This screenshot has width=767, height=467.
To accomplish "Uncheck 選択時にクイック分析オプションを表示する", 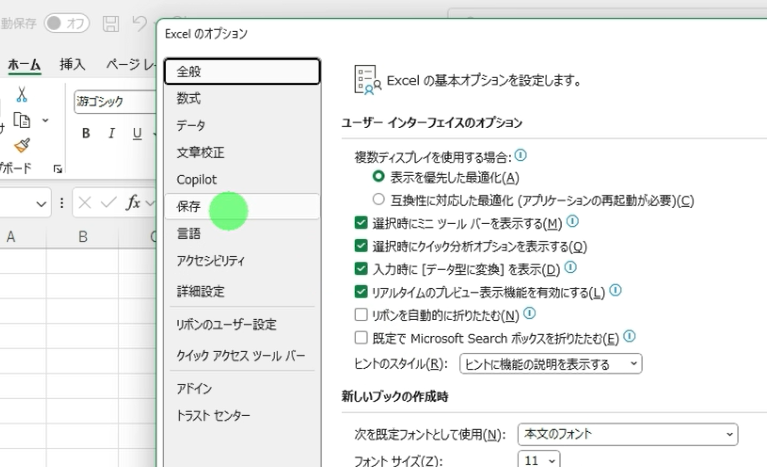I will pos(361,245).
